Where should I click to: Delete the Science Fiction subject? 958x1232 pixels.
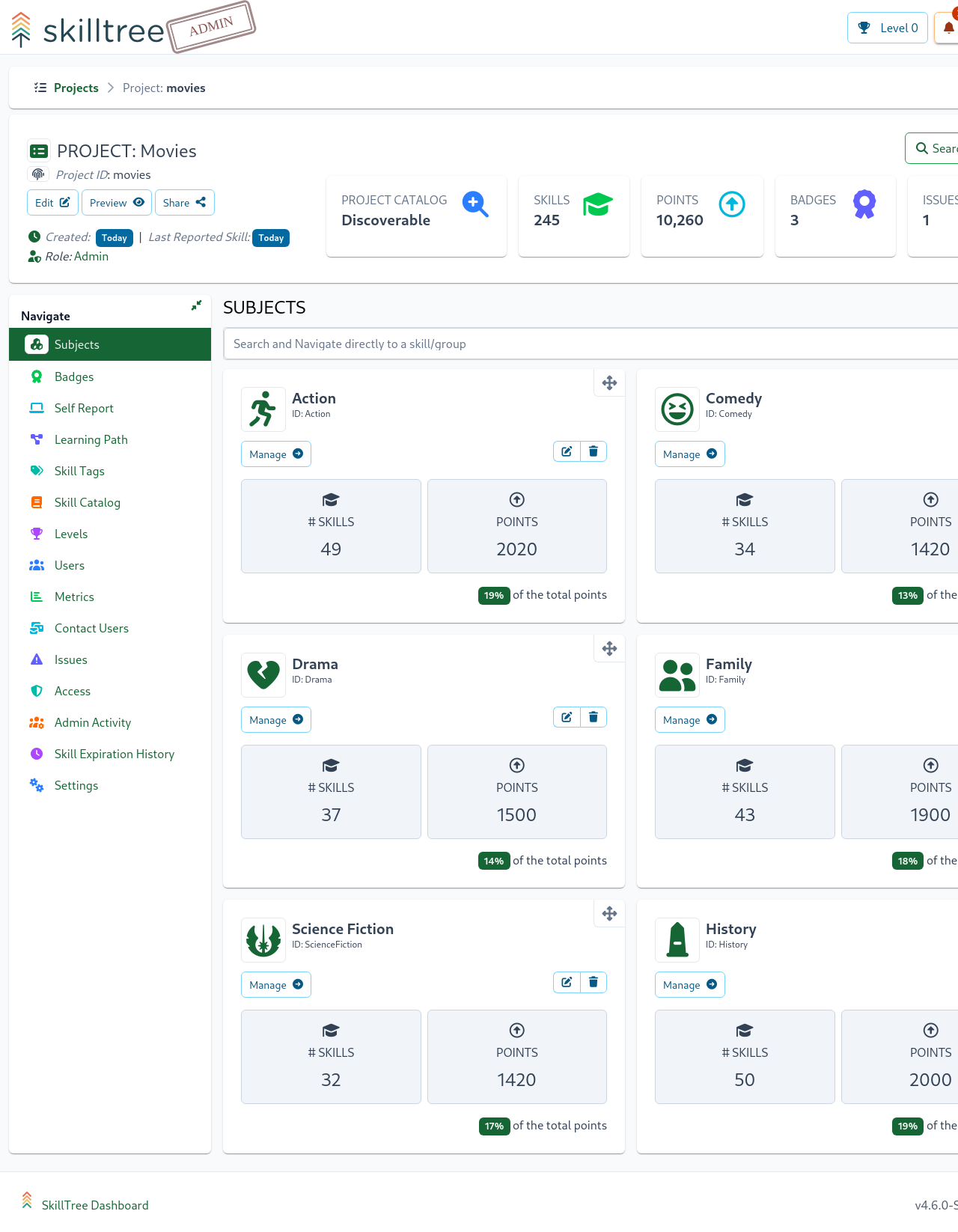[593, 982]
